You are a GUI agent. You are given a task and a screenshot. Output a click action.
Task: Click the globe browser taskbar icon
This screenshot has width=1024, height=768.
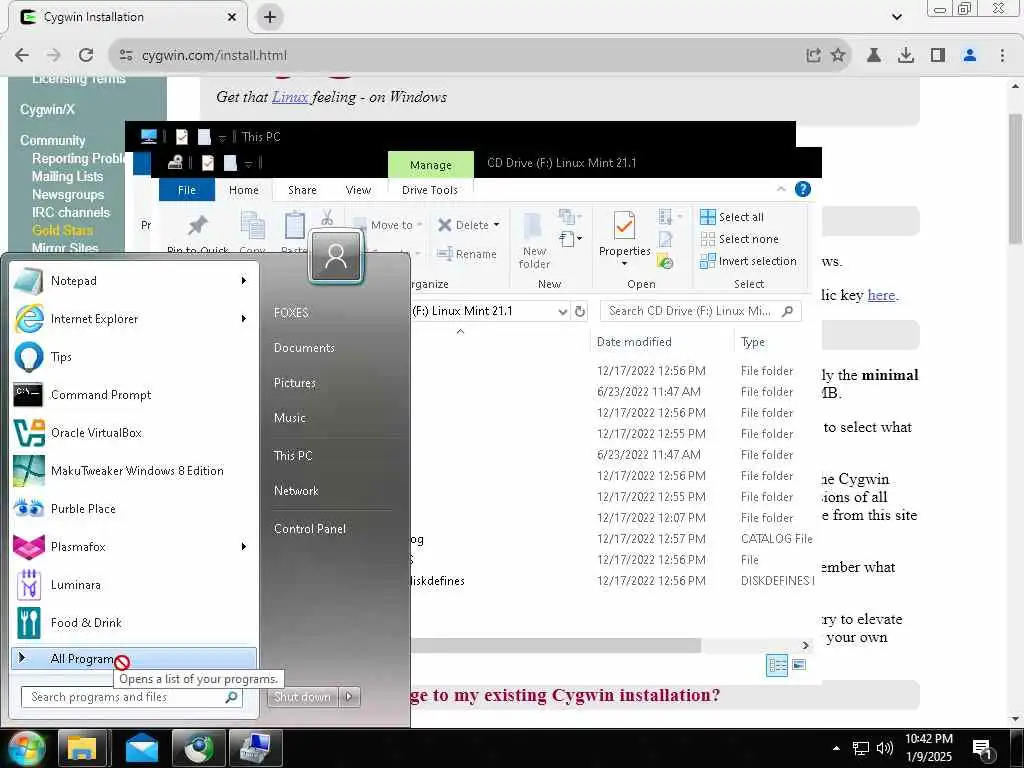pyautogui.click(x=199, y=748)
